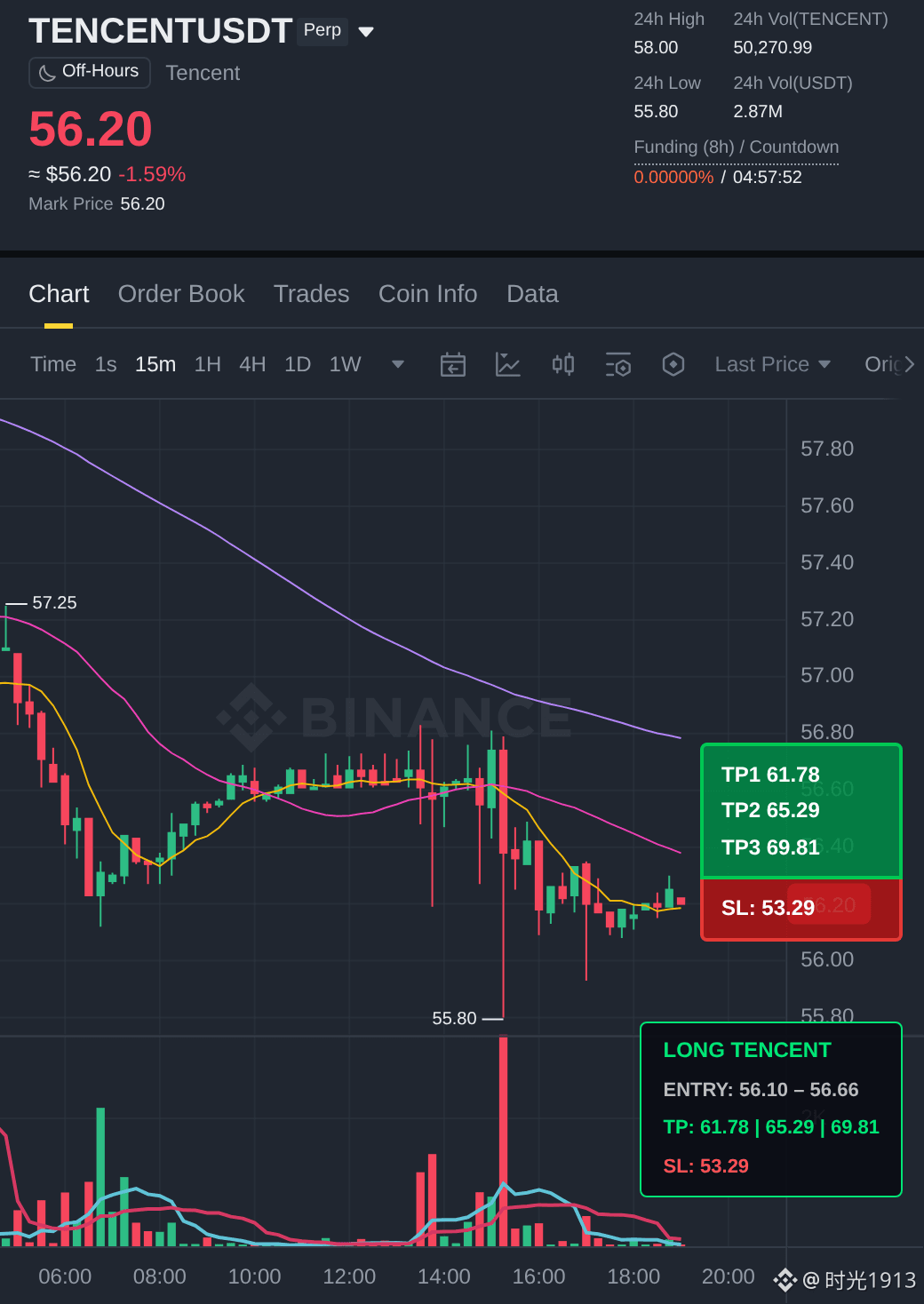Image resolution: width=924 pixels, height=1304 pixels.
Task: Open the Coin Info tab
Action: (x=428, y=294)
